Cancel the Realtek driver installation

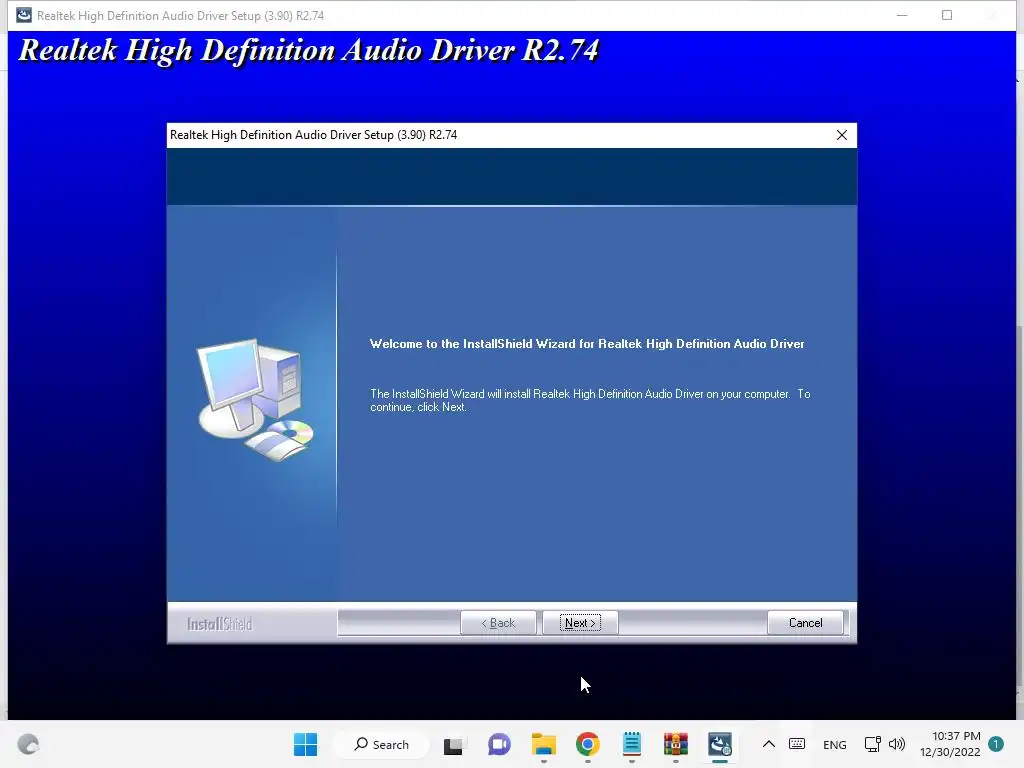pos(805,622)
